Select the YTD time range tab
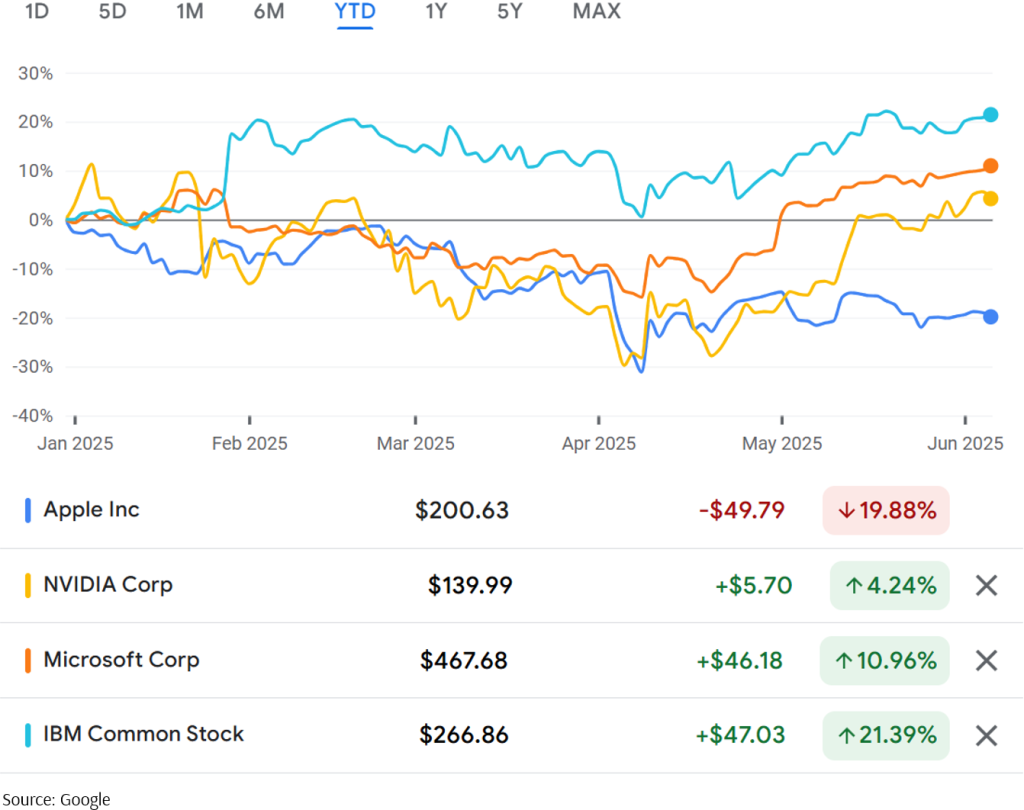This screenshot has width=1024, height=810. pyautogui.click(x=355, y=12)
